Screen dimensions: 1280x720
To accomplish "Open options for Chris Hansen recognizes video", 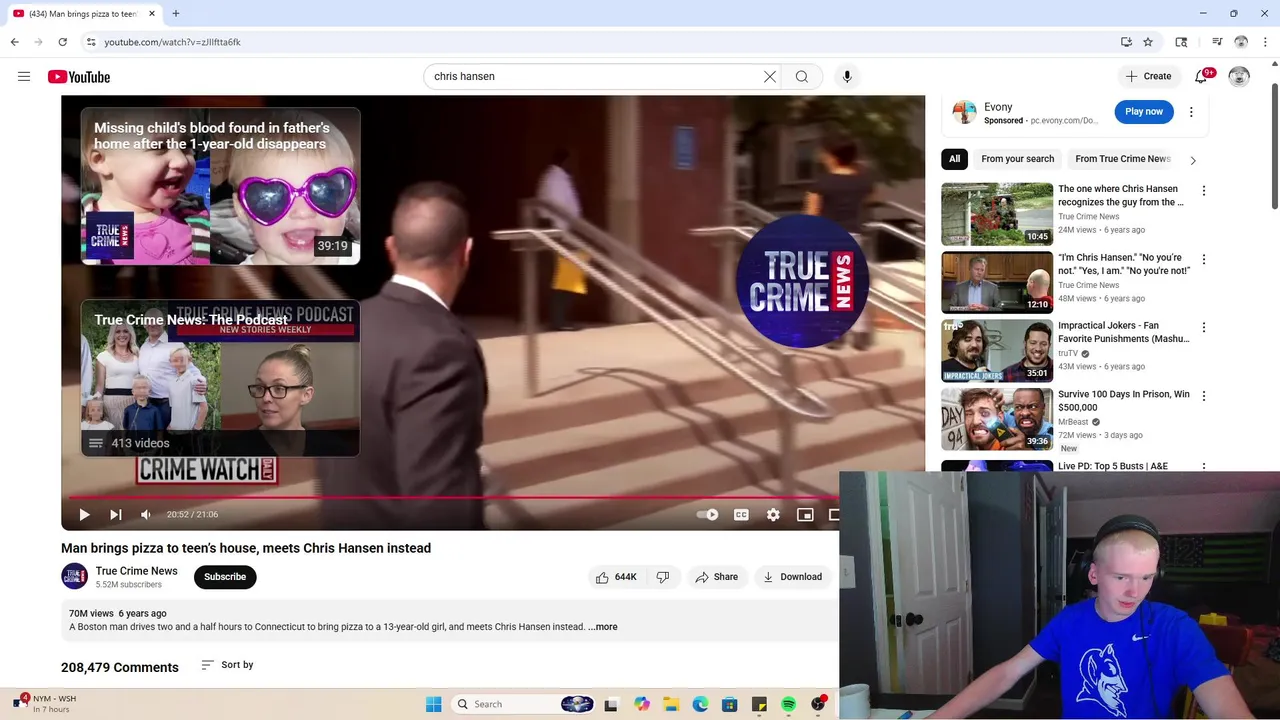I will (1204, 191).
